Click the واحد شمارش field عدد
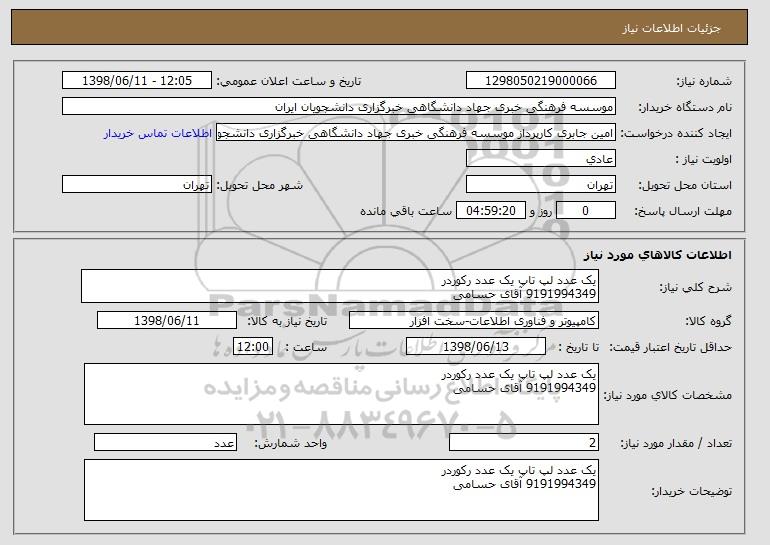 (165, 442)
